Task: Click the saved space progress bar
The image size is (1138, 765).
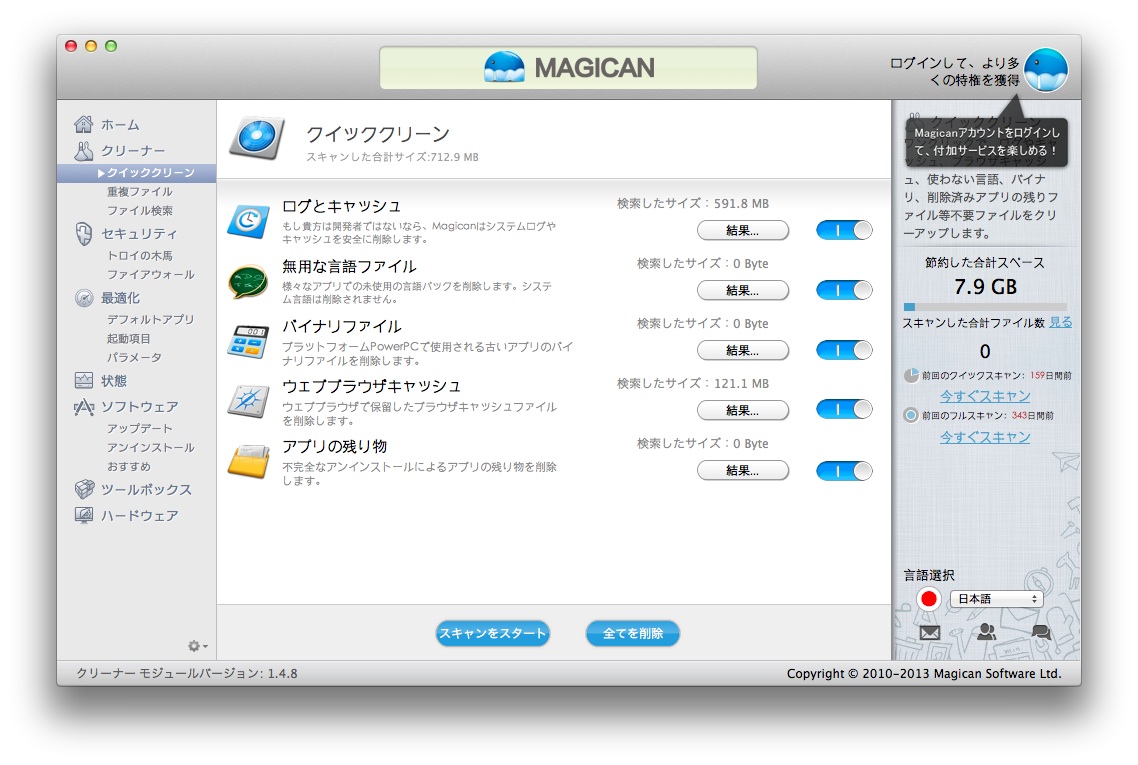Action: click(x=985, y=307)
